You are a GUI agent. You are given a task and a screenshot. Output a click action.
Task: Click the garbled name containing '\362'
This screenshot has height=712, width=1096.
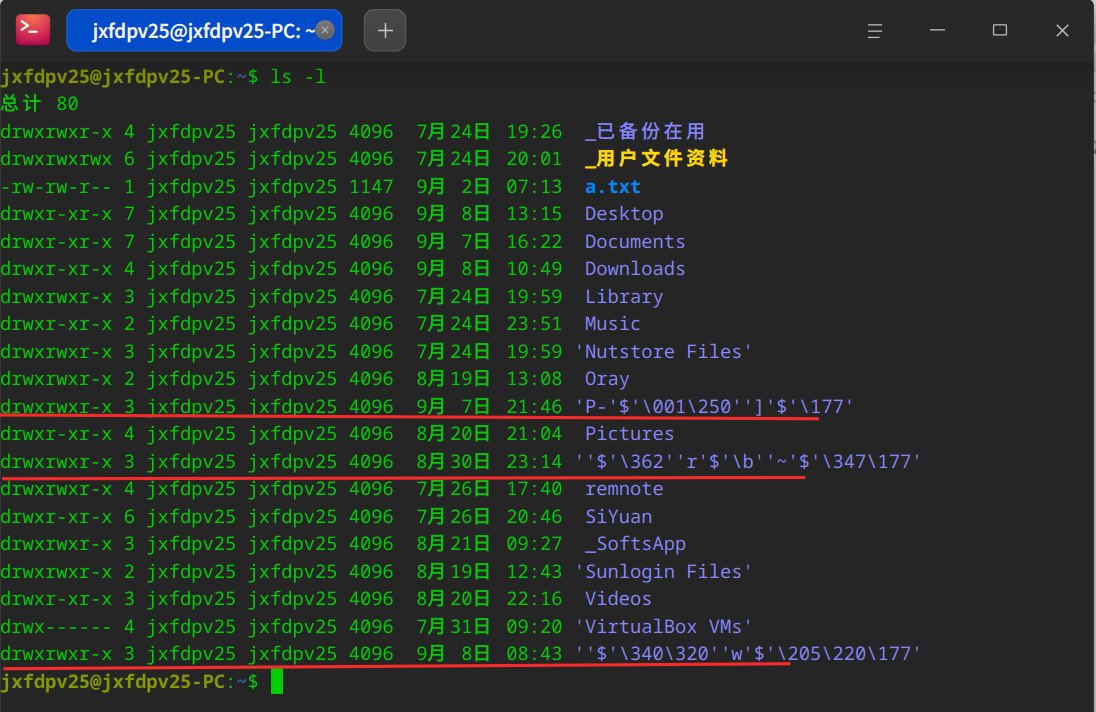747,462
